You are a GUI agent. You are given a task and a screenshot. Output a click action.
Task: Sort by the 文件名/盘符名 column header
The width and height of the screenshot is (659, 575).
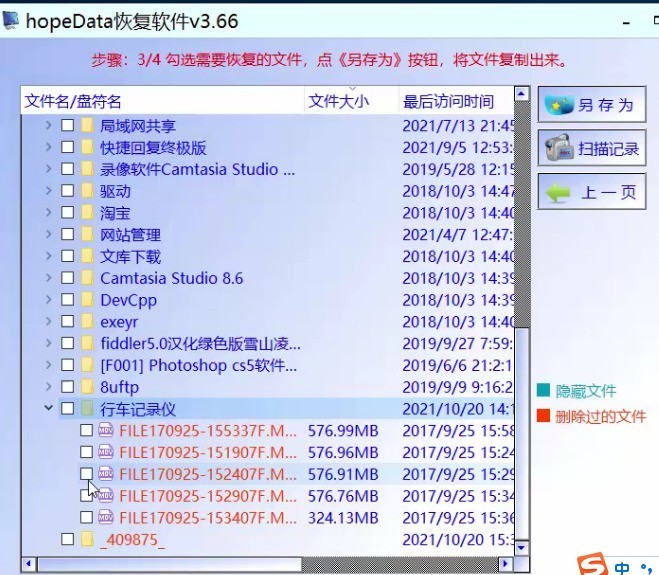[x=73, y=101]
